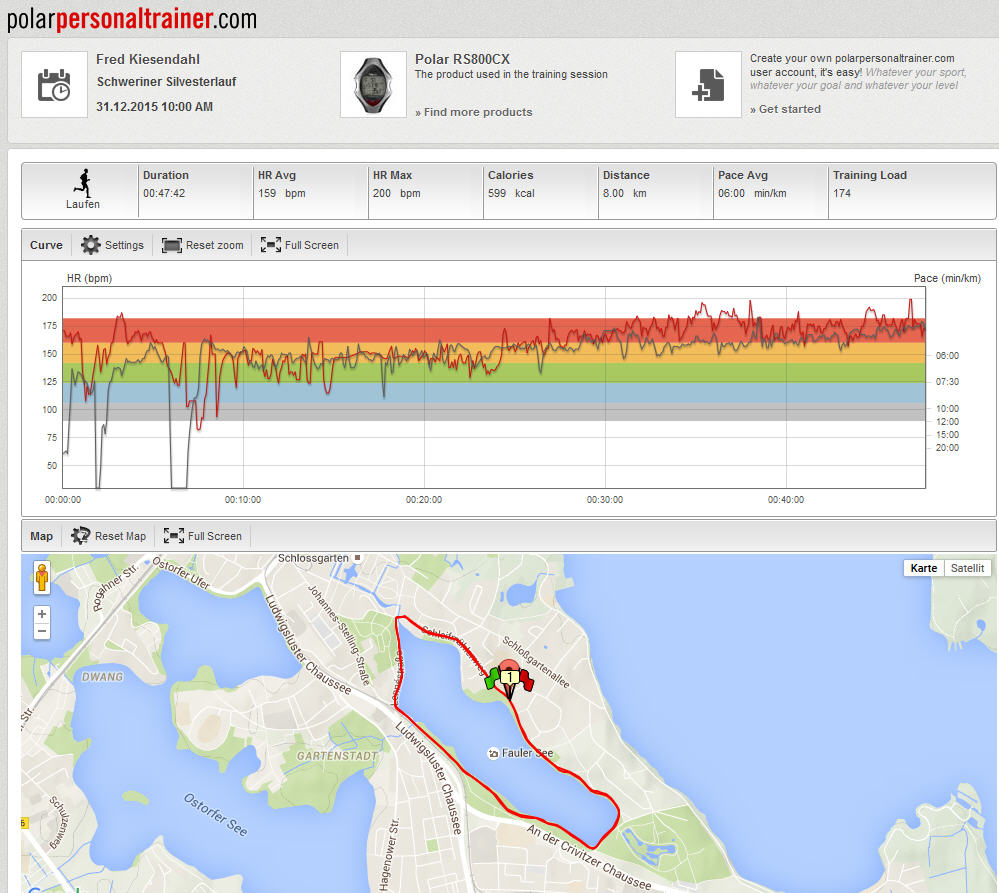The width and height of the screenshot is (999, 893).
Task: Click the Schlossgarten map label
Action: [313, 559]
